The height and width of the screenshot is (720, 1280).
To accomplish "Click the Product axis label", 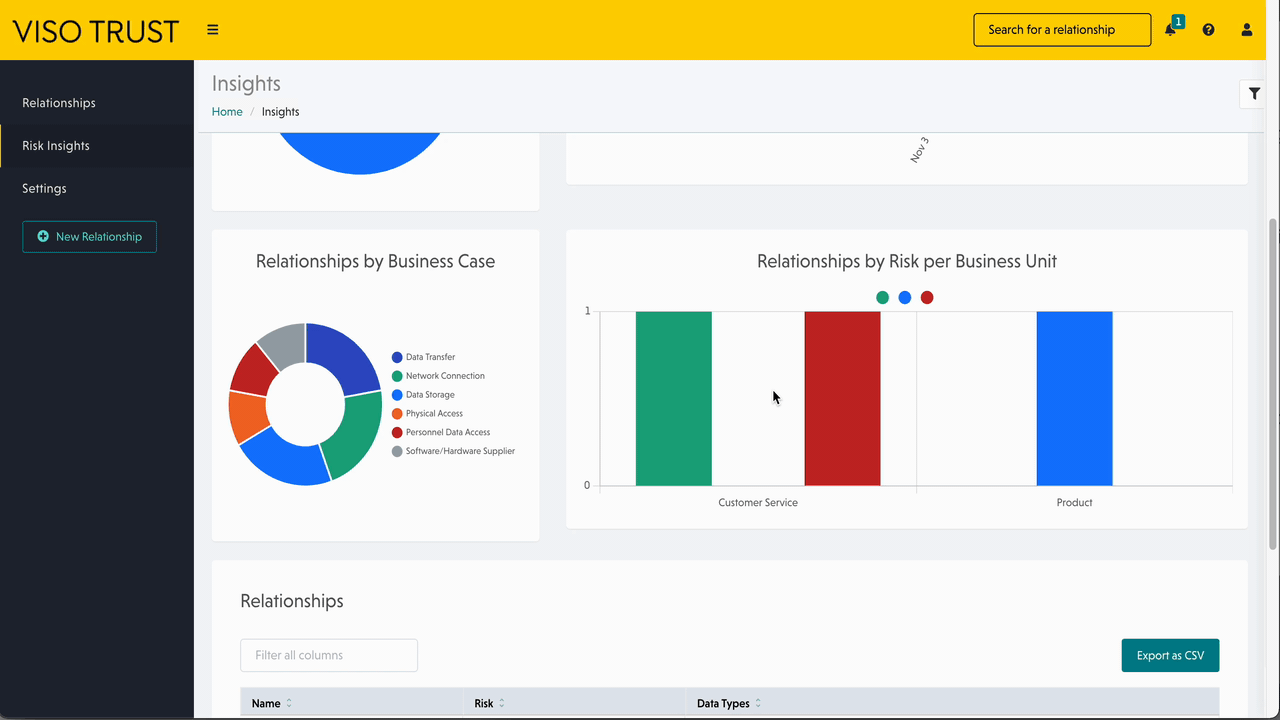I will point(1075,503).
